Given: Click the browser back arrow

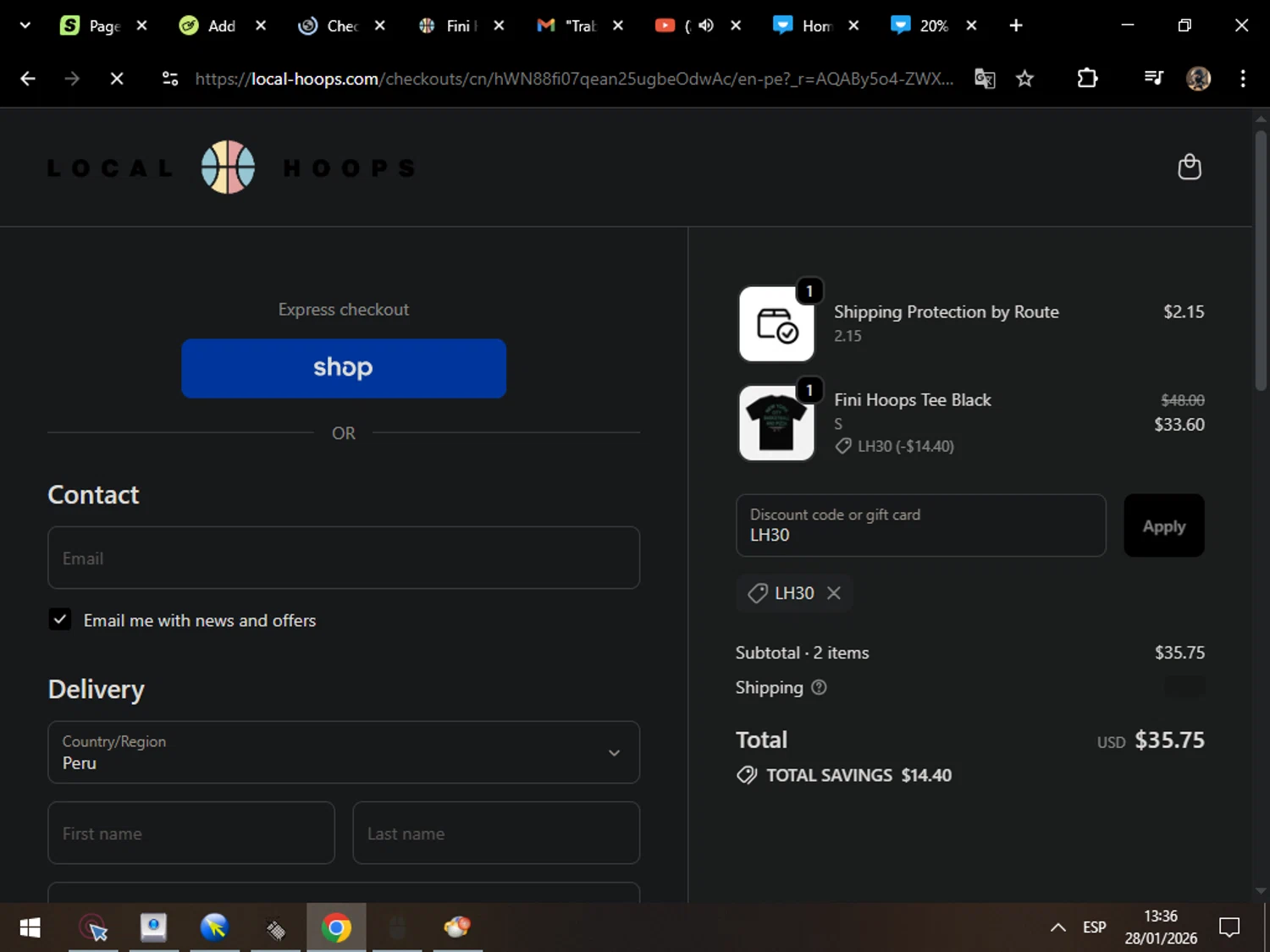Looking at the screenshot, I should (28, 79).
